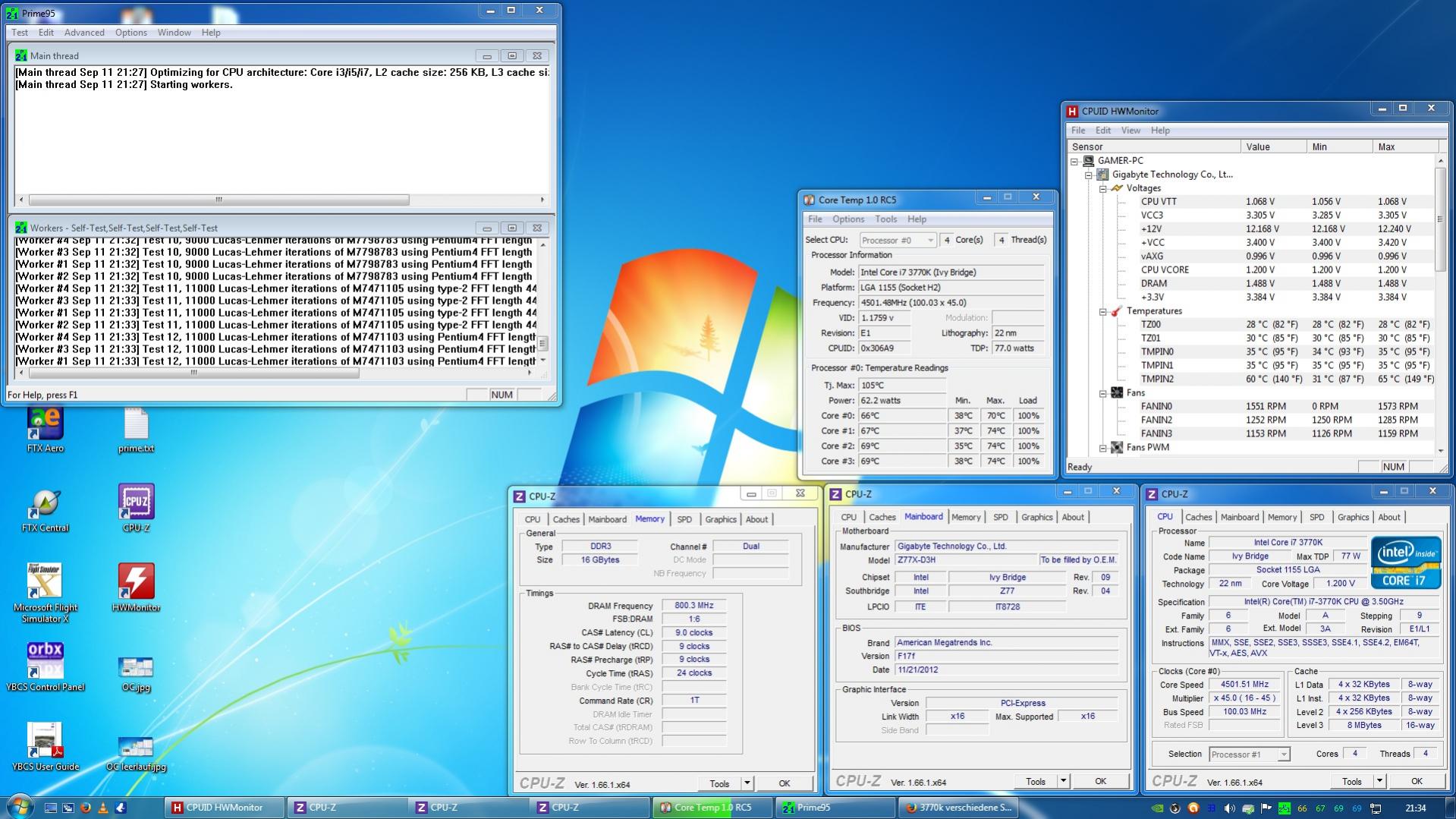The height and width of the screenshot is (819, 1456).
Task: Open the YBCS Control Panel shortcut
Action: 46,667
